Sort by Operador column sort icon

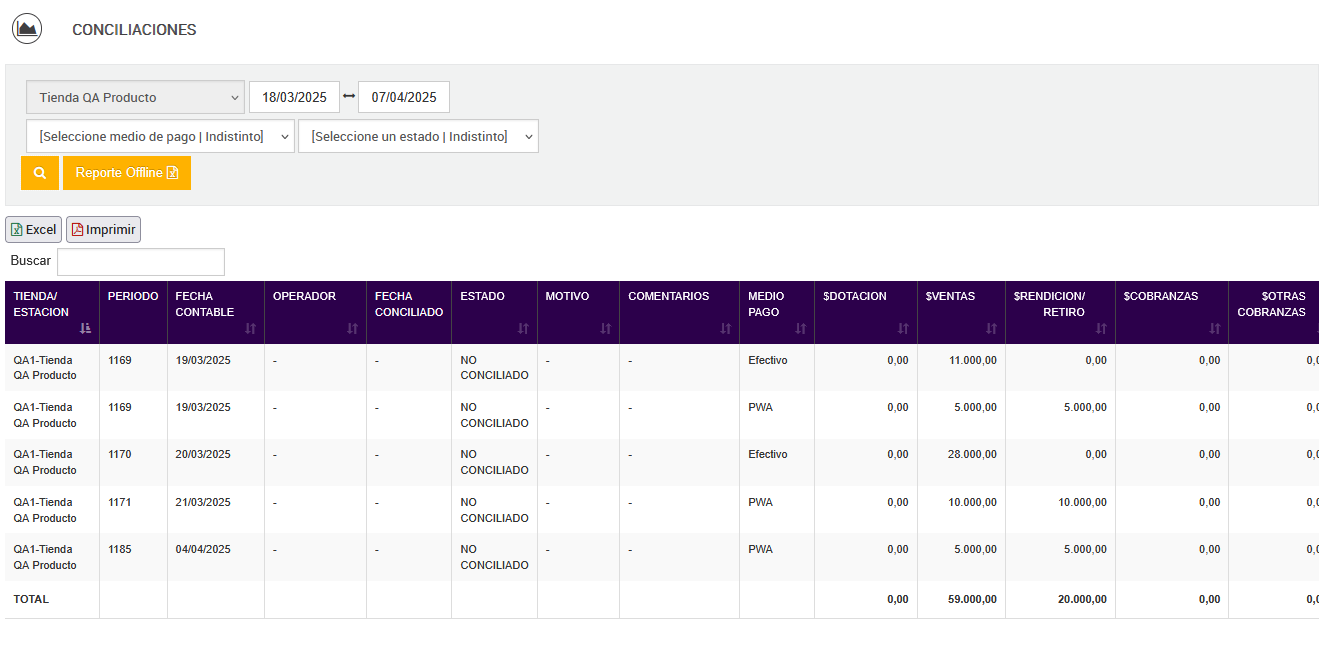click(x=352, y=328)
